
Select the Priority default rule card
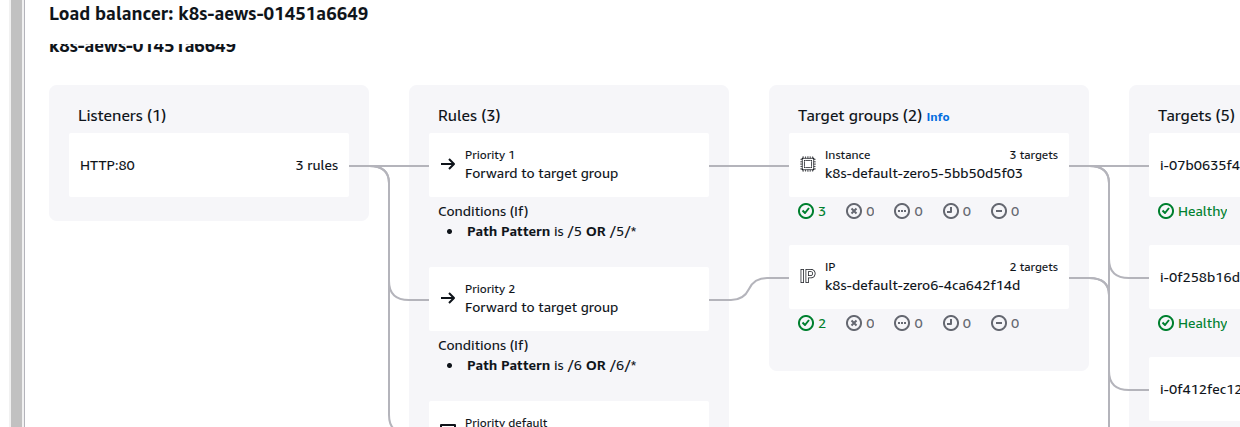coord(569,414)
